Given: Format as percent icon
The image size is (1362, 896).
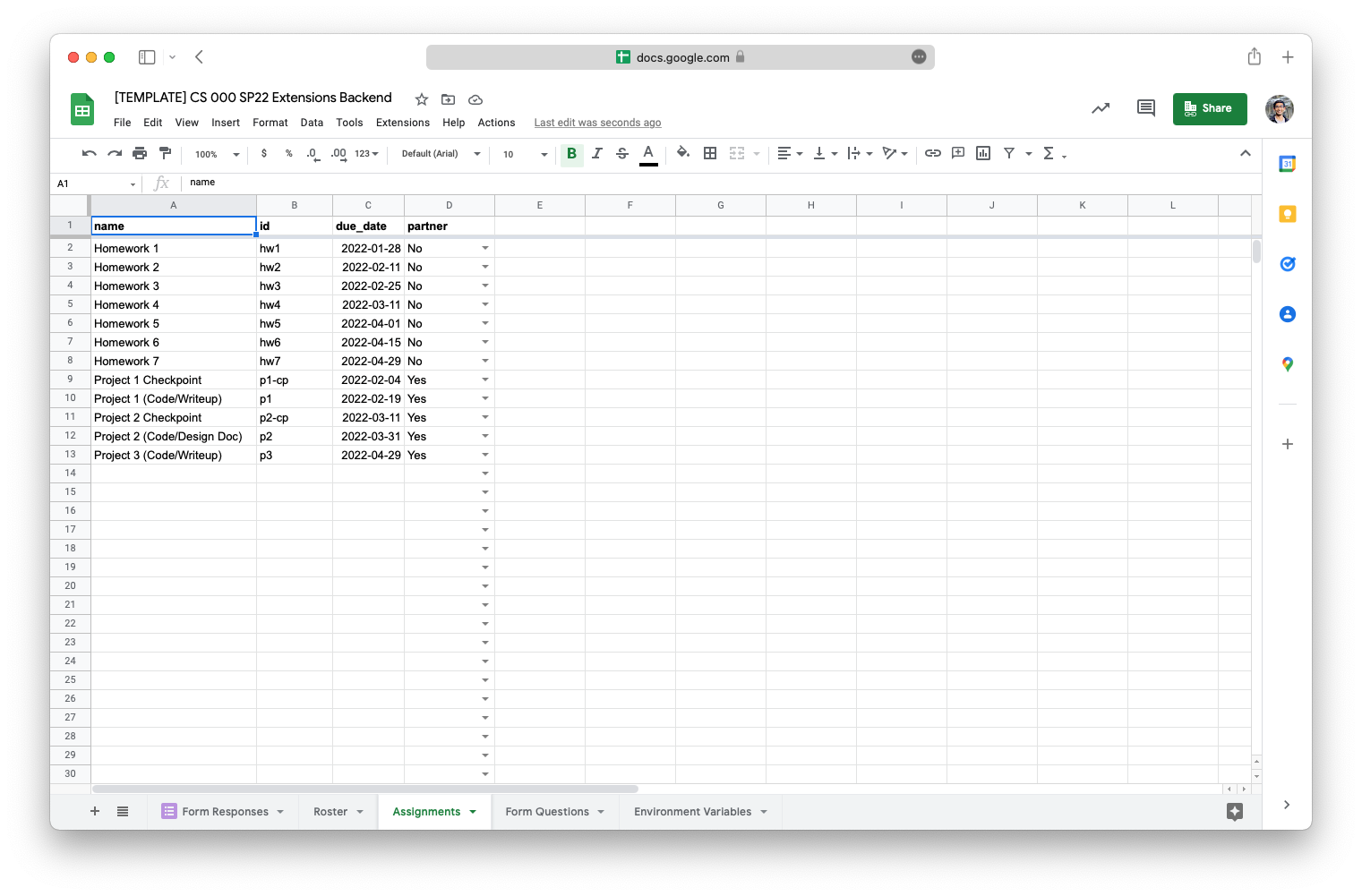Looking at the screenshot, I should pyautogui.click(x=289, y=154).
